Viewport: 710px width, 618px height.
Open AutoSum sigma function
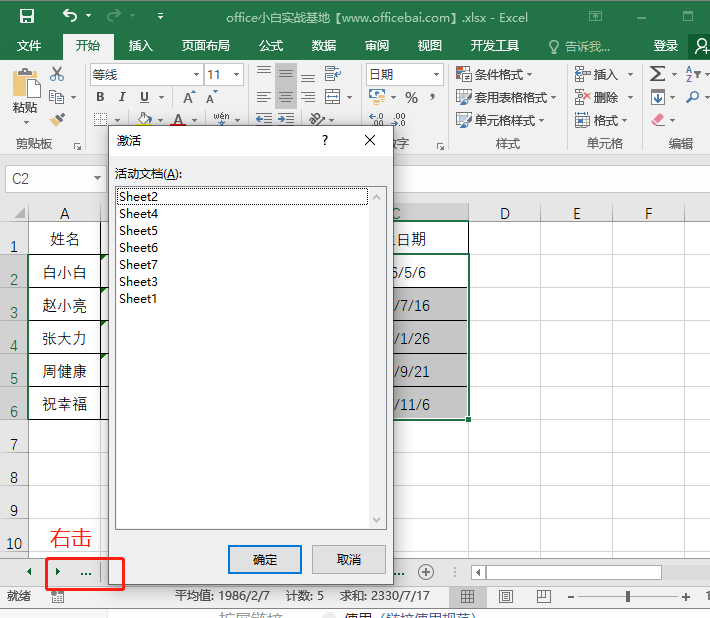tap(657, 74)
